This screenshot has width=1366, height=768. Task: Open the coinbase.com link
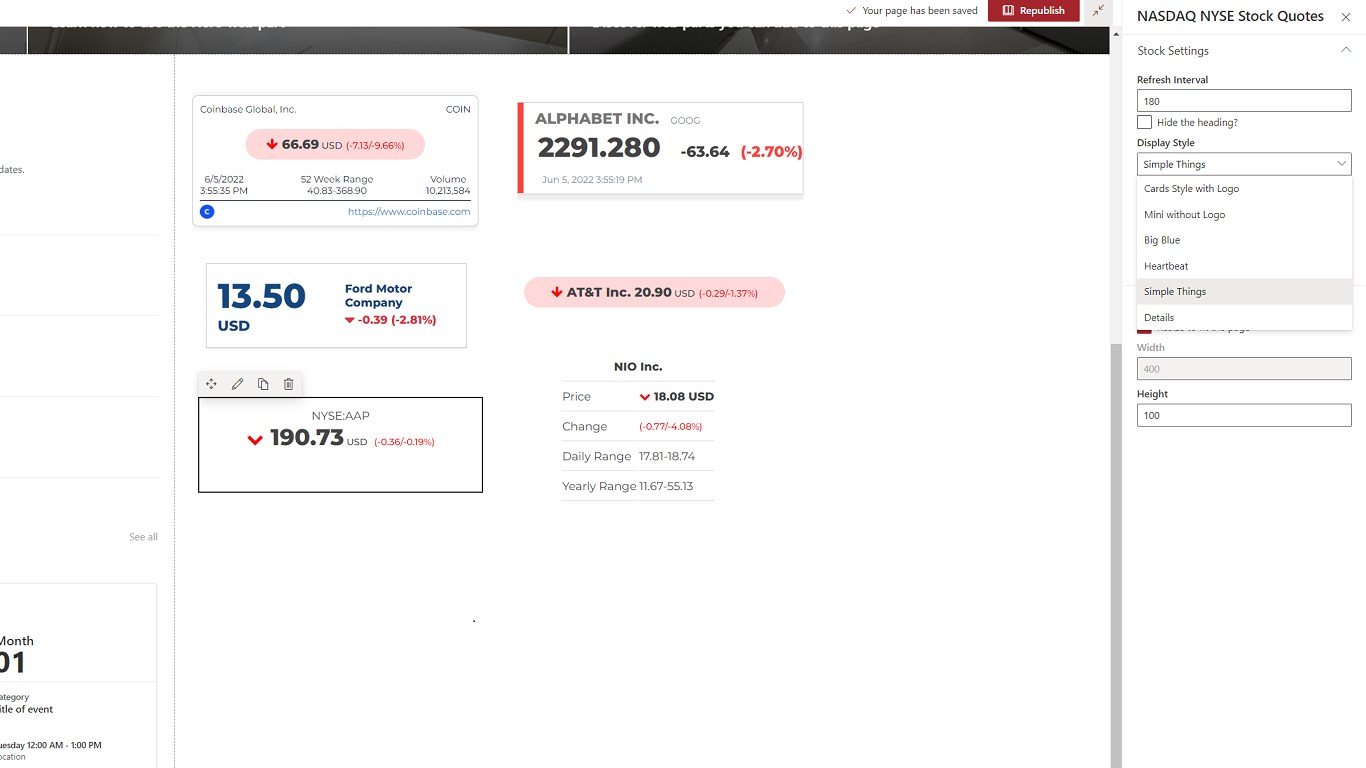pyautogui.click(x=409, y=211)
